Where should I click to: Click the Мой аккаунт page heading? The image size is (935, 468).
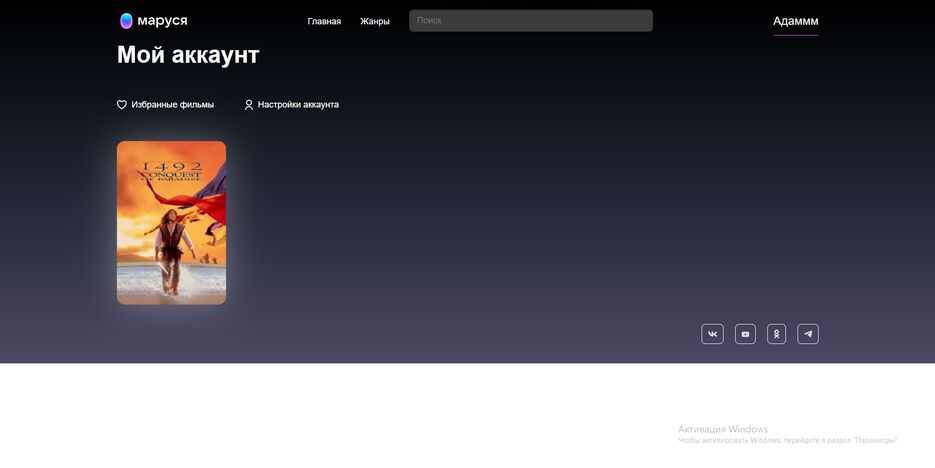click(188, 55)
